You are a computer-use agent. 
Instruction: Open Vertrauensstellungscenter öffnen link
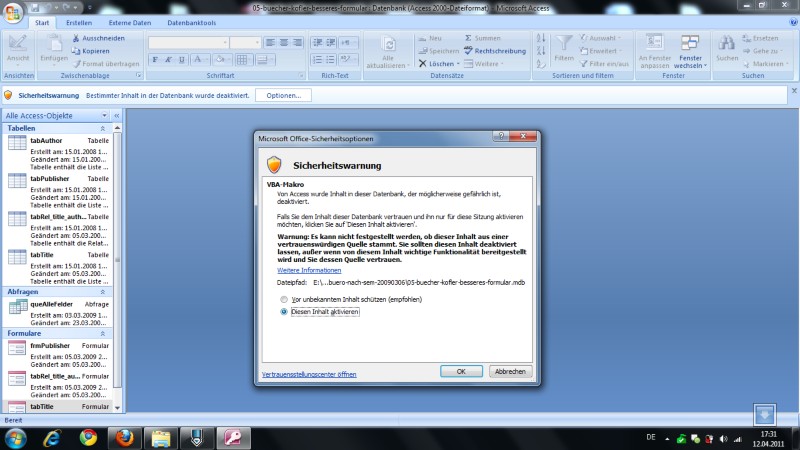pos(309,374)
